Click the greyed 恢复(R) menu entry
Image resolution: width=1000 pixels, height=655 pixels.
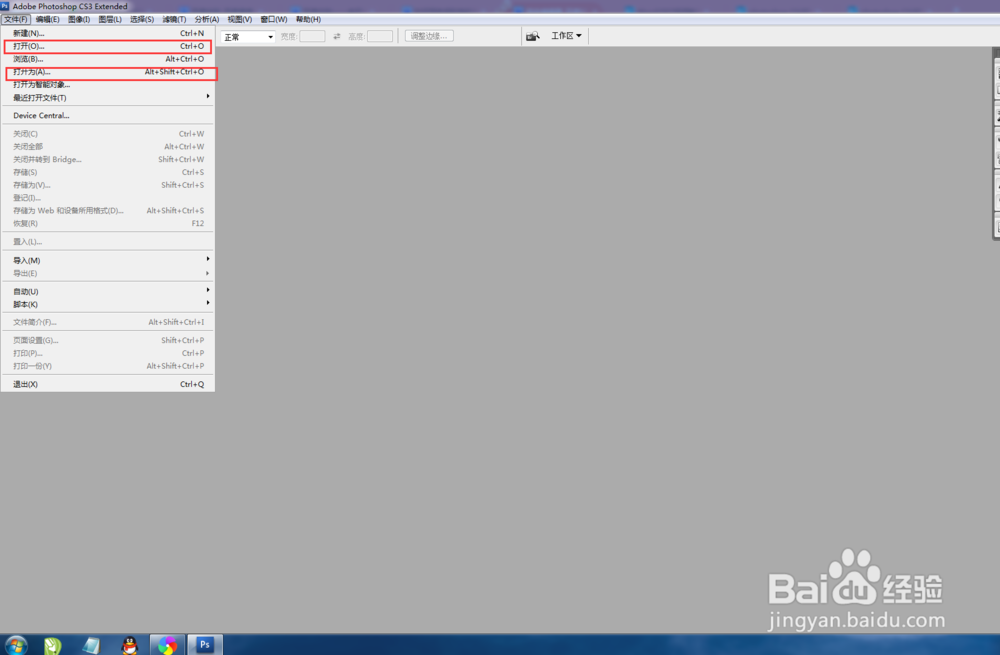(108, 223)
